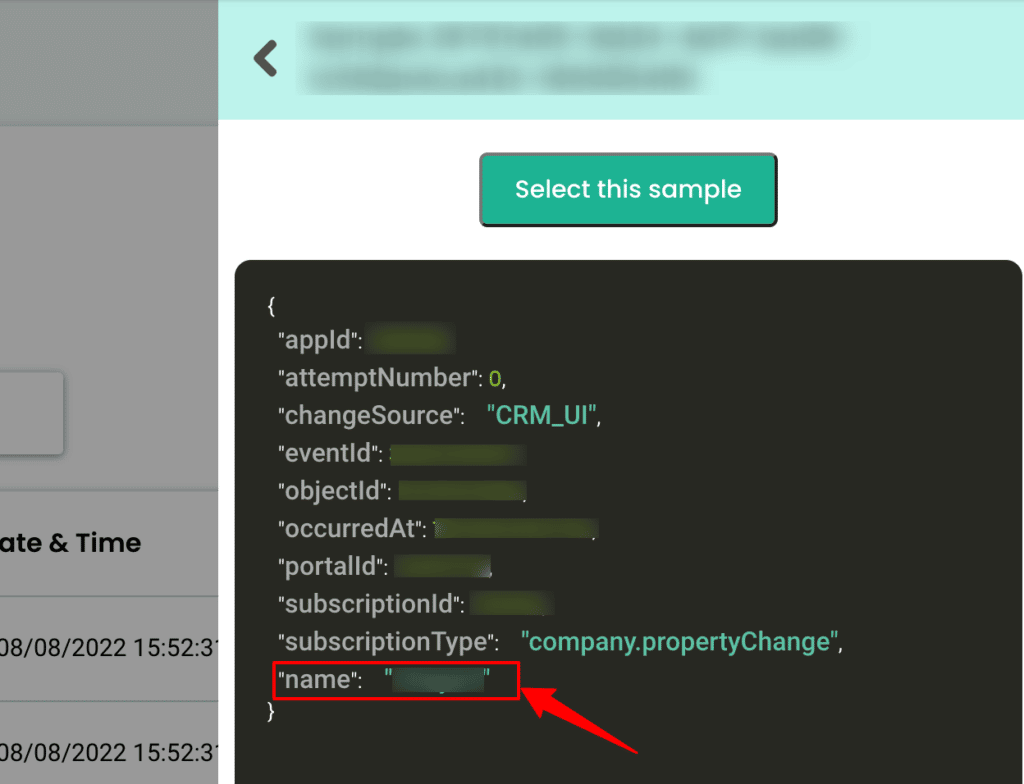Click the "changeSource" key label
The image size is (1024, 784).
click(x=370, y=416)
